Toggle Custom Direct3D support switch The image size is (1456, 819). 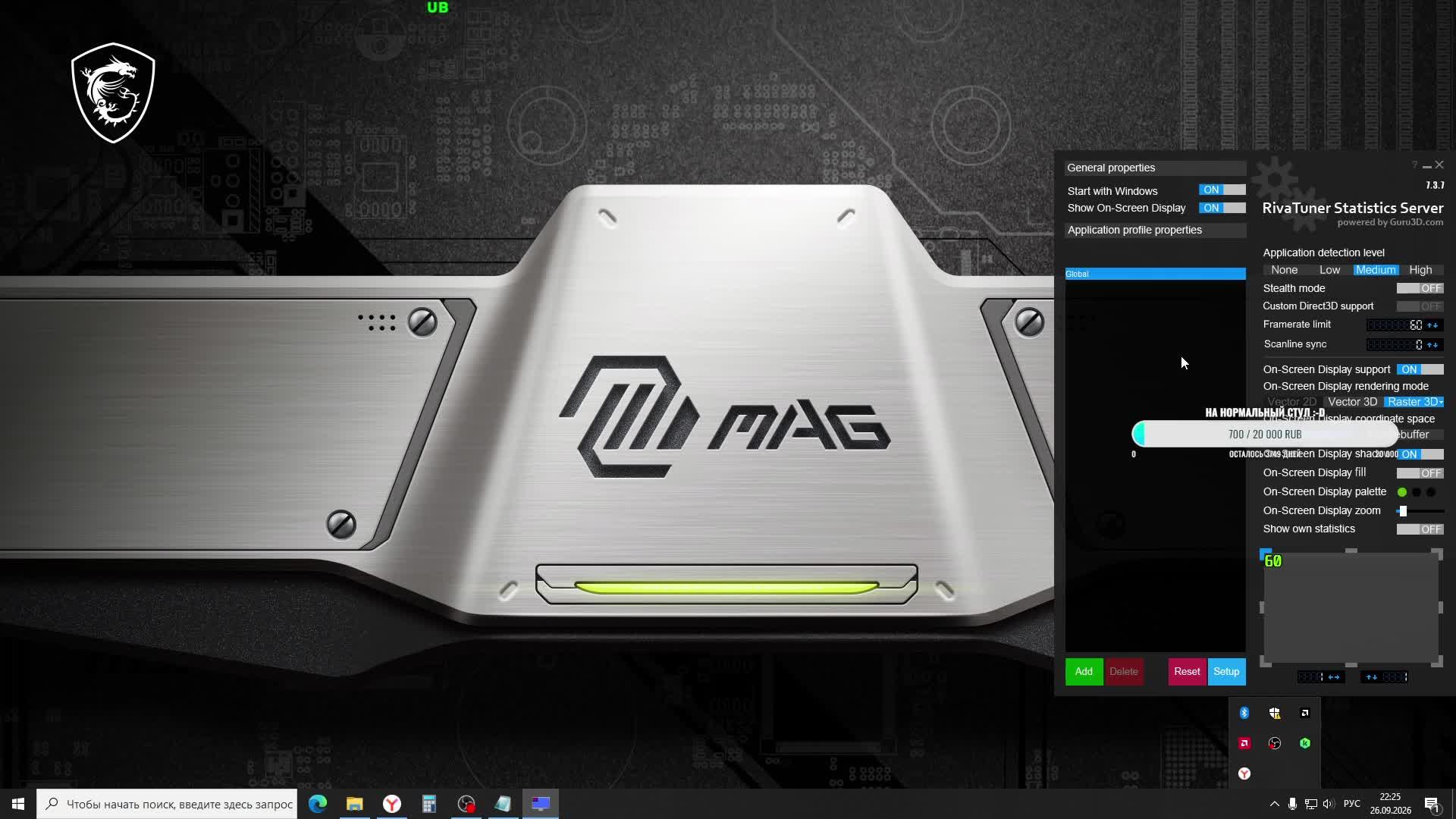click(1420, 306)
